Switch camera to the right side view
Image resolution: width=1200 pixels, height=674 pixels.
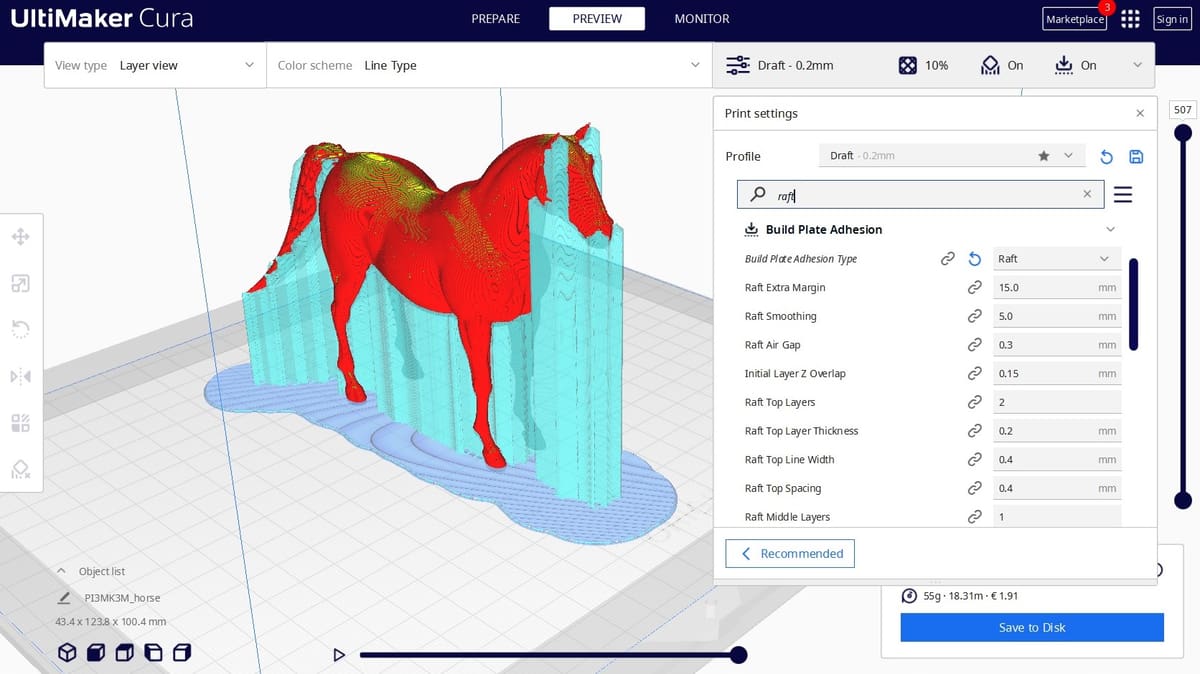click(182, 653)
